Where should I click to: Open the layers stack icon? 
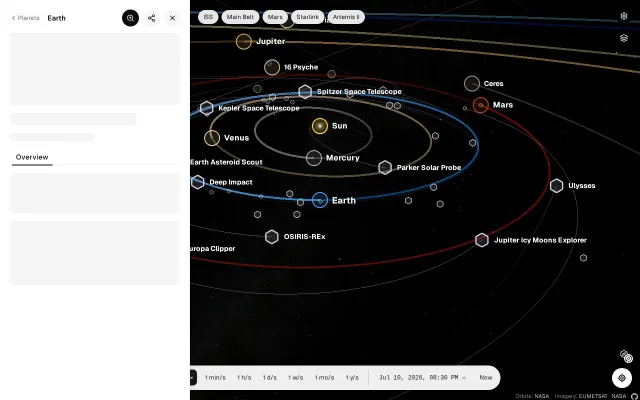tap(624, 38)
